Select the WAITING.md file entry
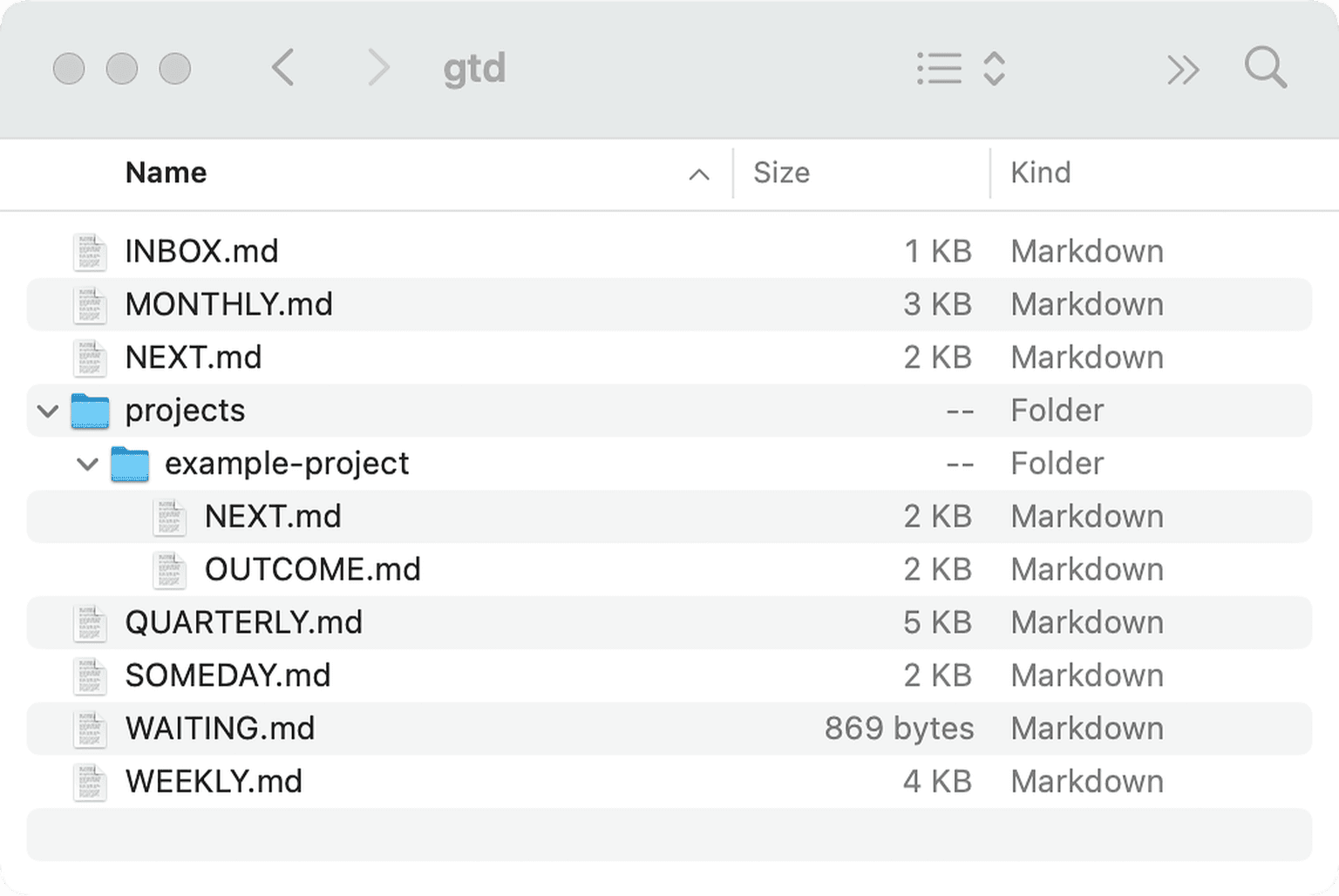 [x=220, y=729]
